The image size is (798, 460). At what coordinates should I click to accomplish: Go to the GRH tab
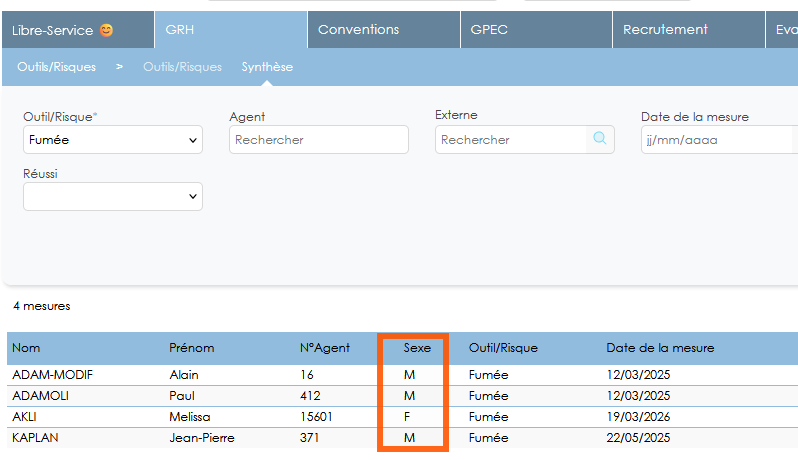click(x=231, y=30)
